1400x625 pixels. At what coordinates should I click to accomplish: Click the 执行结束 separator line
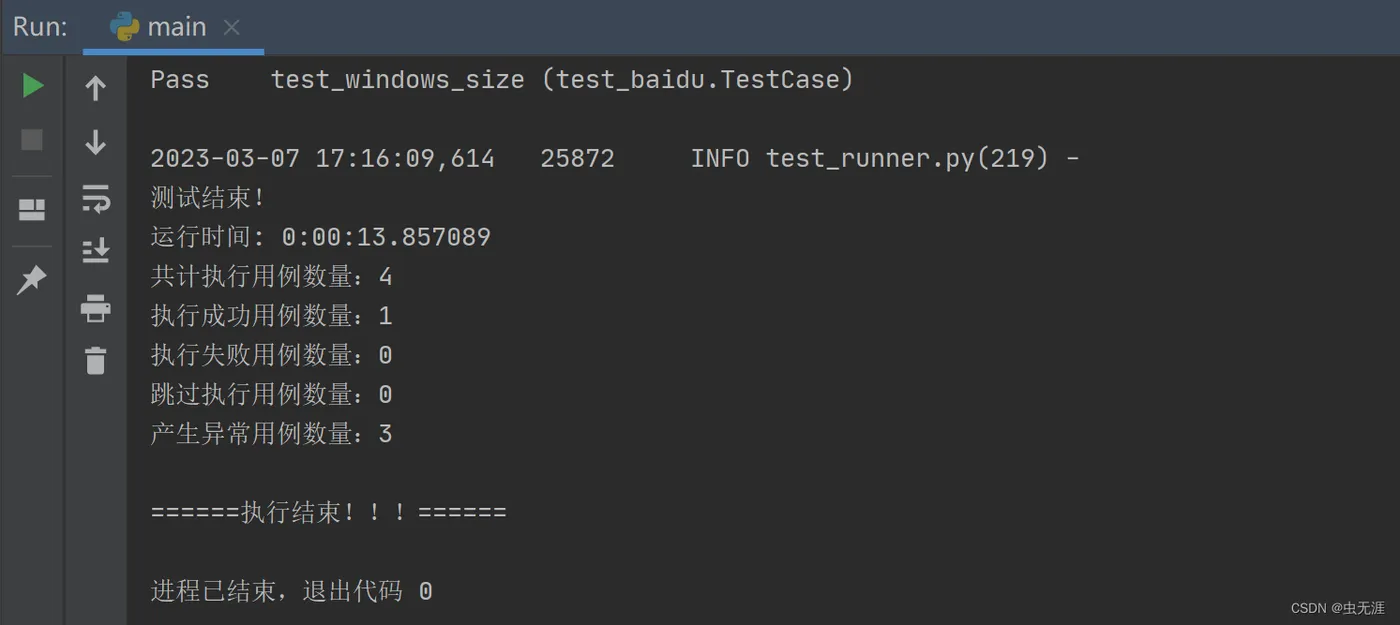coord(328,513)
